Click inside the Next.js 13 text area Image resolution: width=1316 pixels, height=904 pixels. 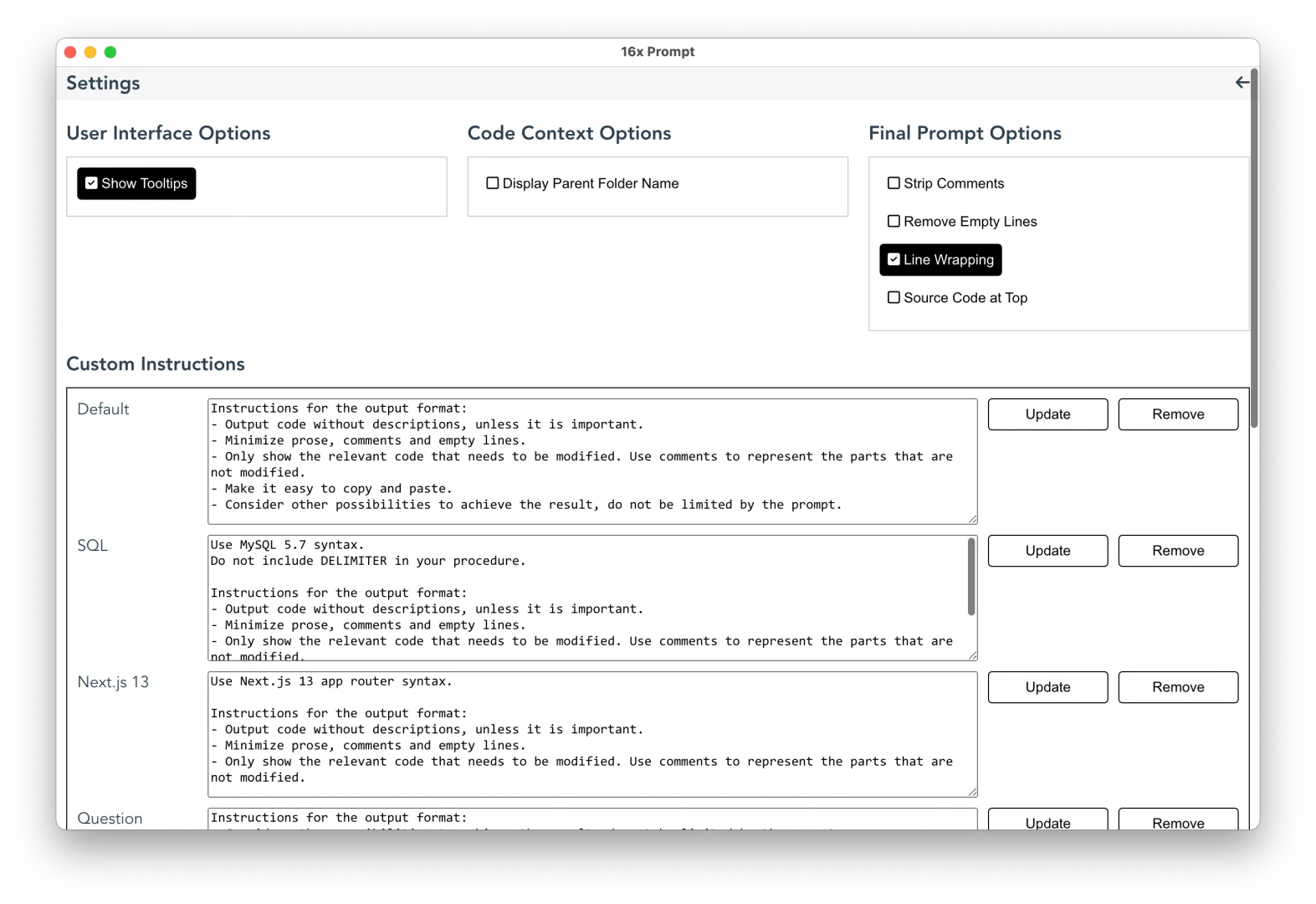592,734
